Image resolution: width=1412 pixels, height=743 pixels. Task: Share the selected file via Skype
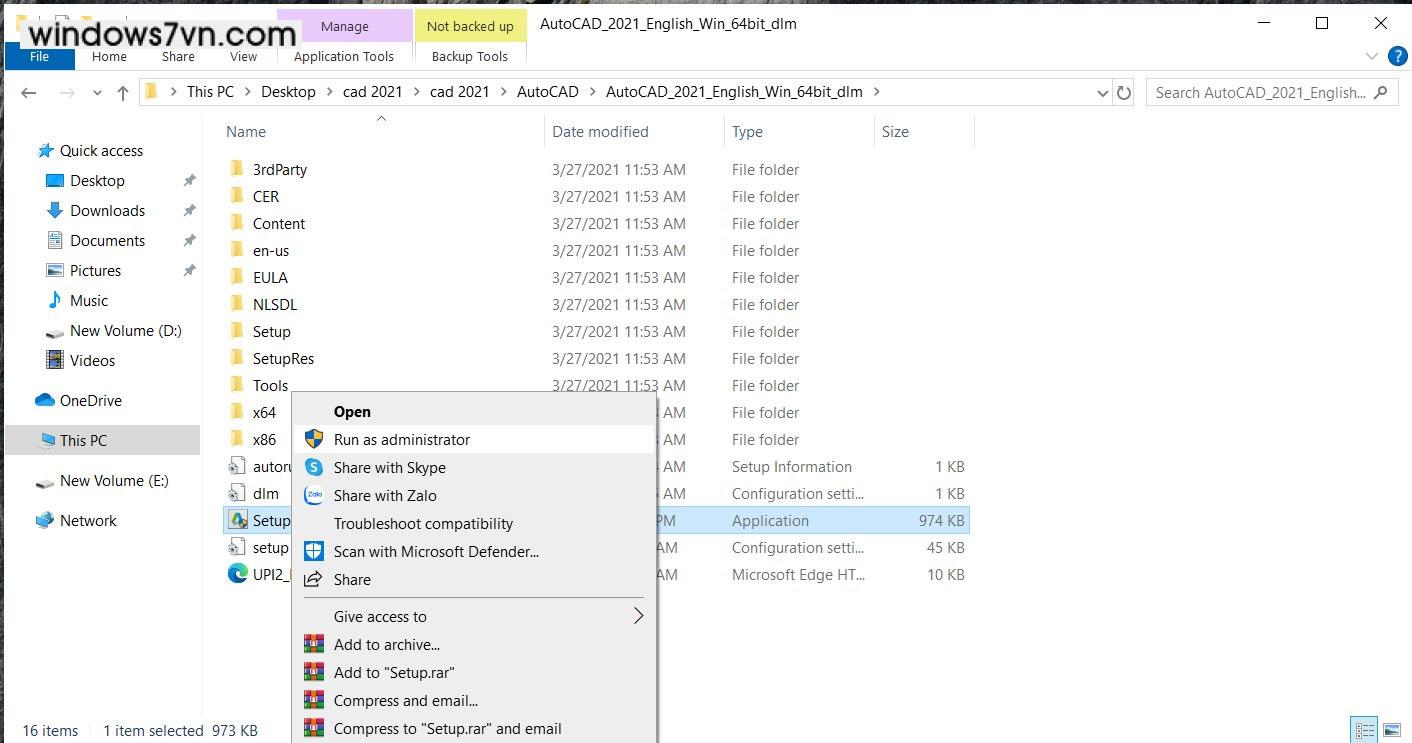pyautogui.click(x=389, y=467)
